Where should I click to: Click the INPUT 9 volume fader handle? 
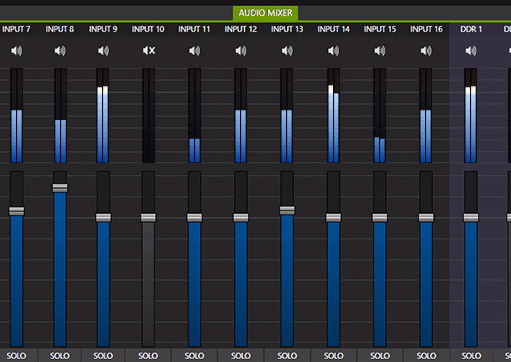[103, 218]
